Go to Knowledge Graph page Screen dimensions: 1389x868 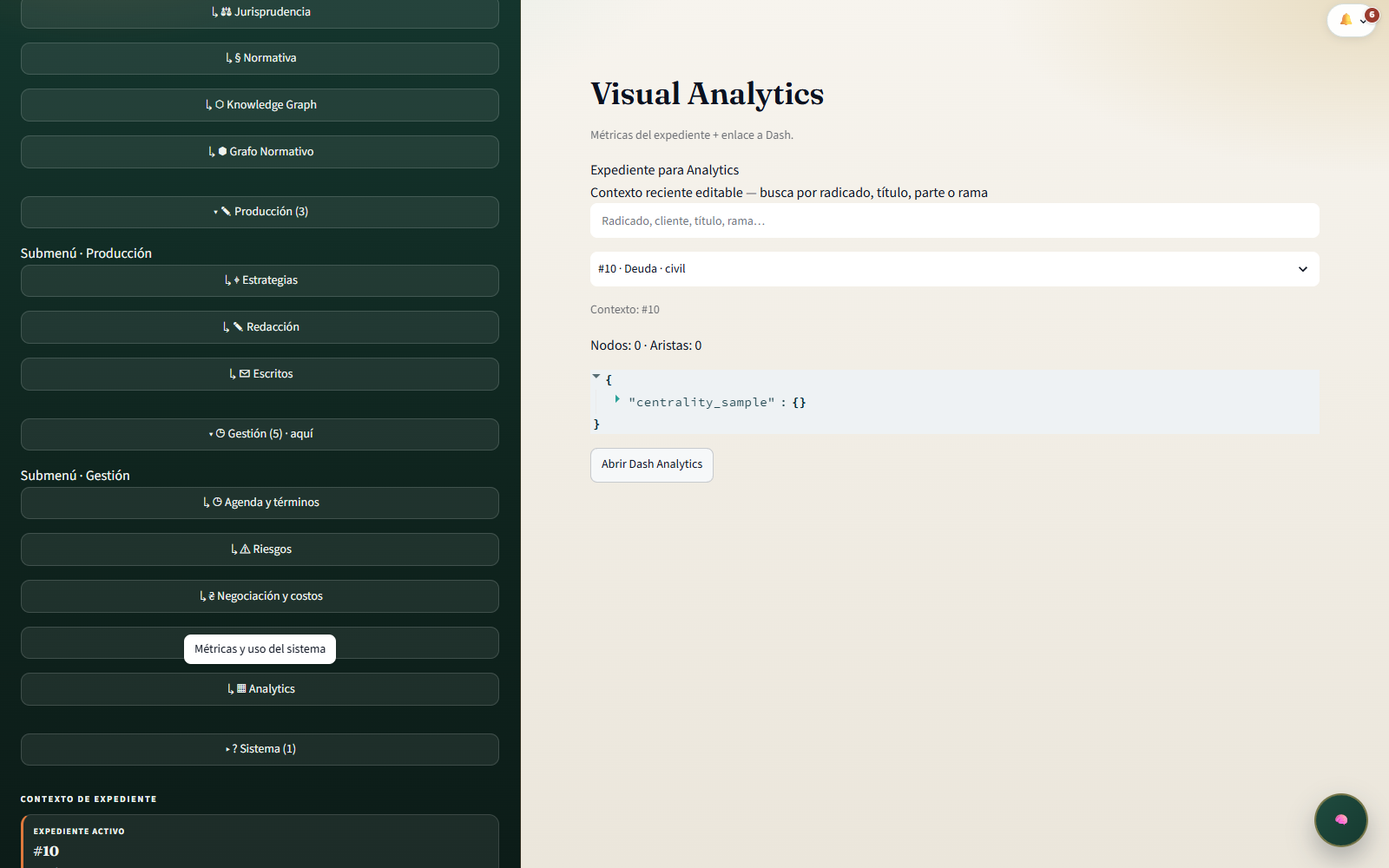click(x=260, y=105)
